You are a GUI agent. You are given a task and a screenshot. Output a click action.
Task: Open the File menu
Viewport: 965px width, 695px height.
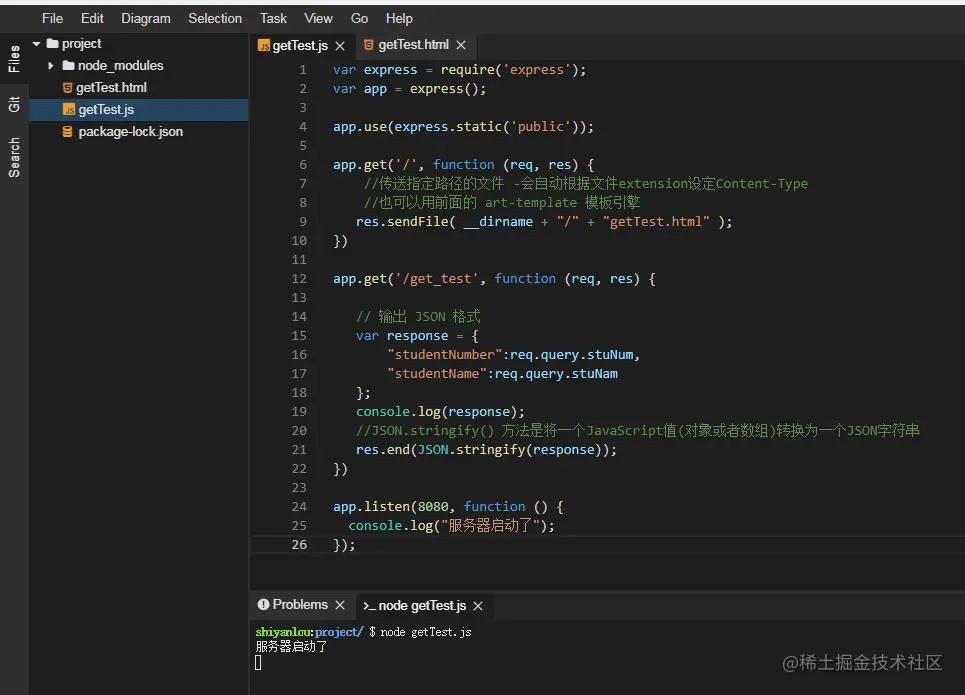[52, 18]
